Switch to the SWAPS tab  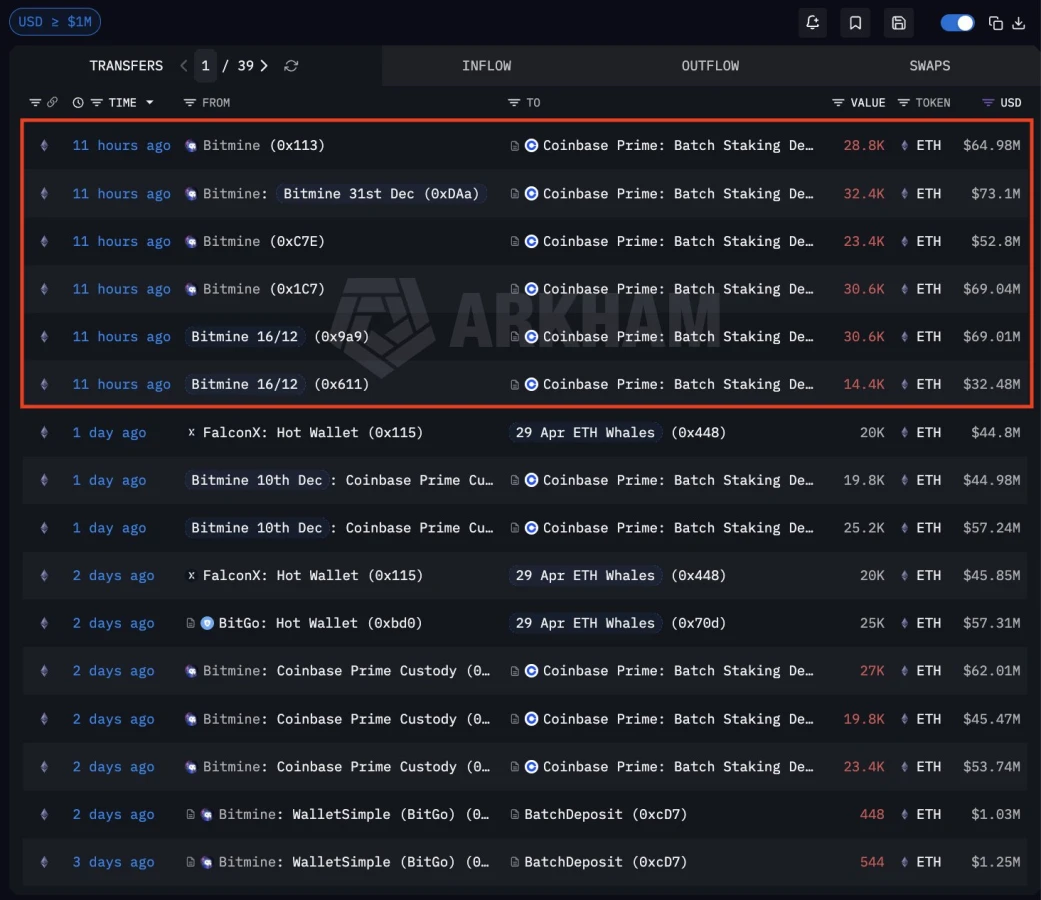click(x=929, y=66)
